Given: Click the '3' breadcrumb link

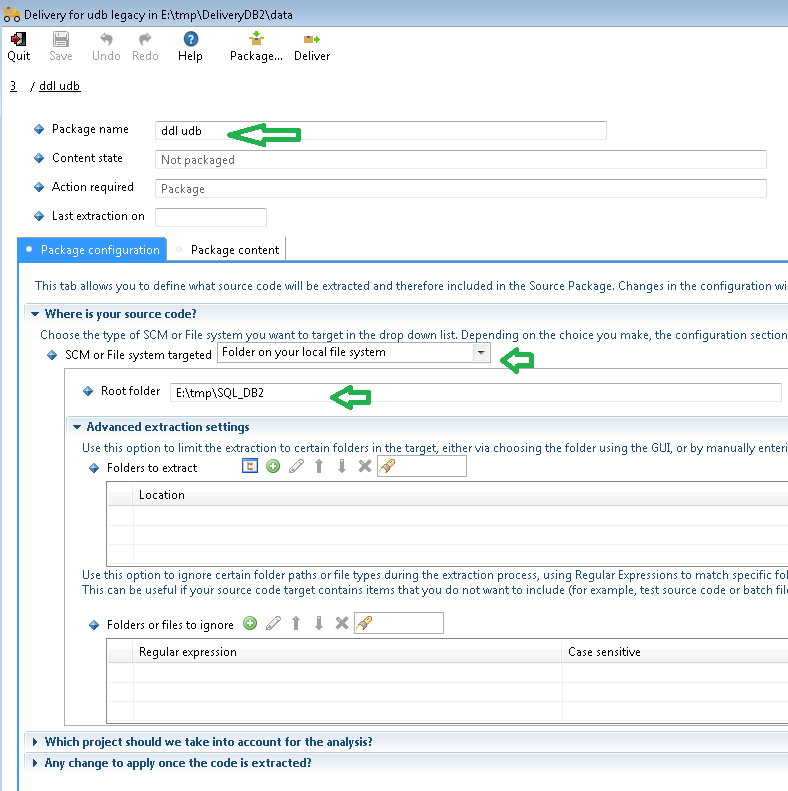Looking at the screenshot, I should coord(13,86).
